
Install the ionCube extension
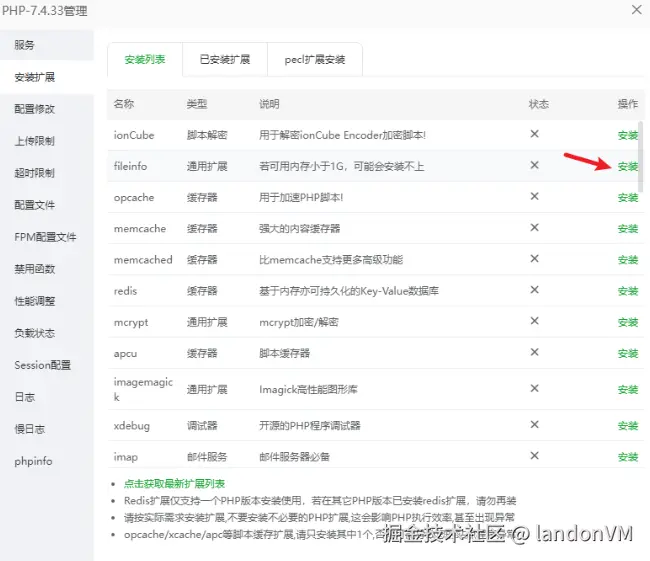click(x=628, y=135)
